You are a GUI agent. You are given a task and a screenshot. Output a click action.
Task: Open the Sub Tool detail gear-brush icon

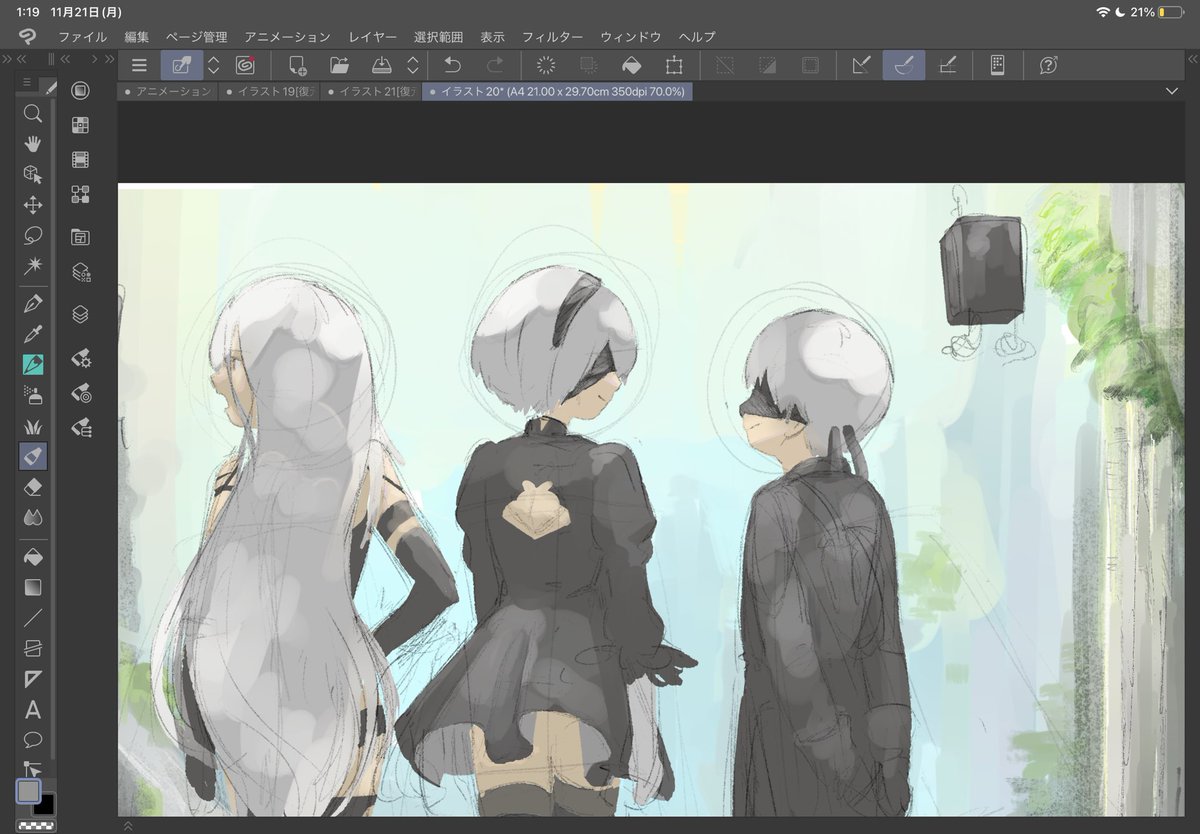(81, 358)
